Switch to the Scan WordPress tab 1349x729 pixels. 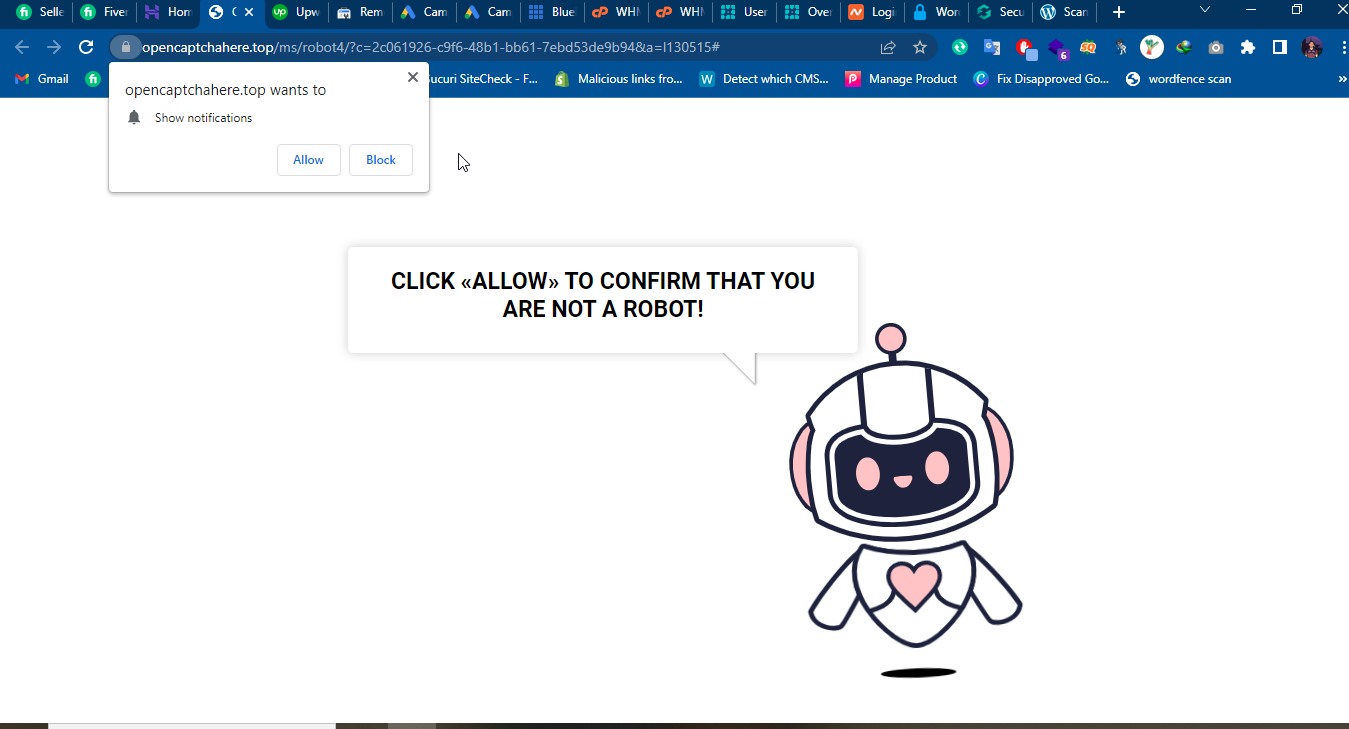click(x=1064, y=12)
